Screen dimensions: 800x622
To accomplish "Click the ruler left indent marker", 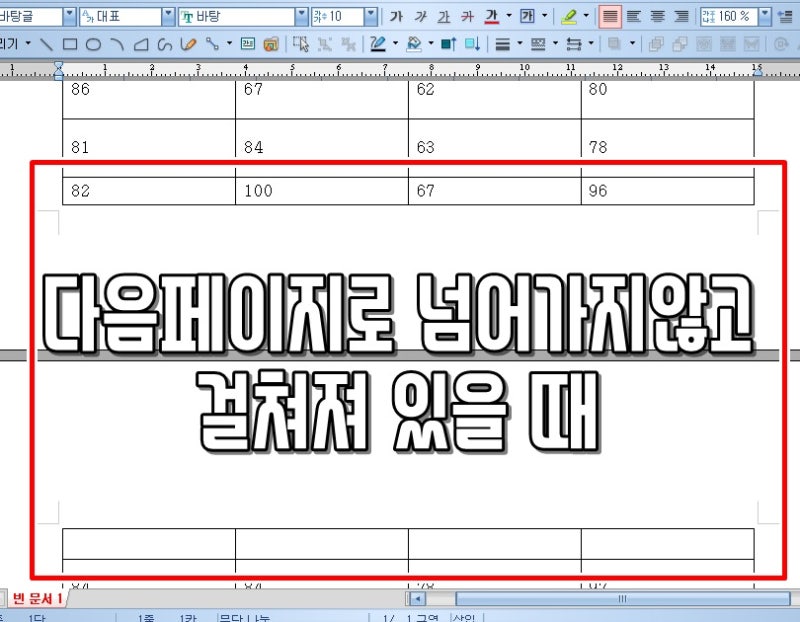I will [59, 71].
